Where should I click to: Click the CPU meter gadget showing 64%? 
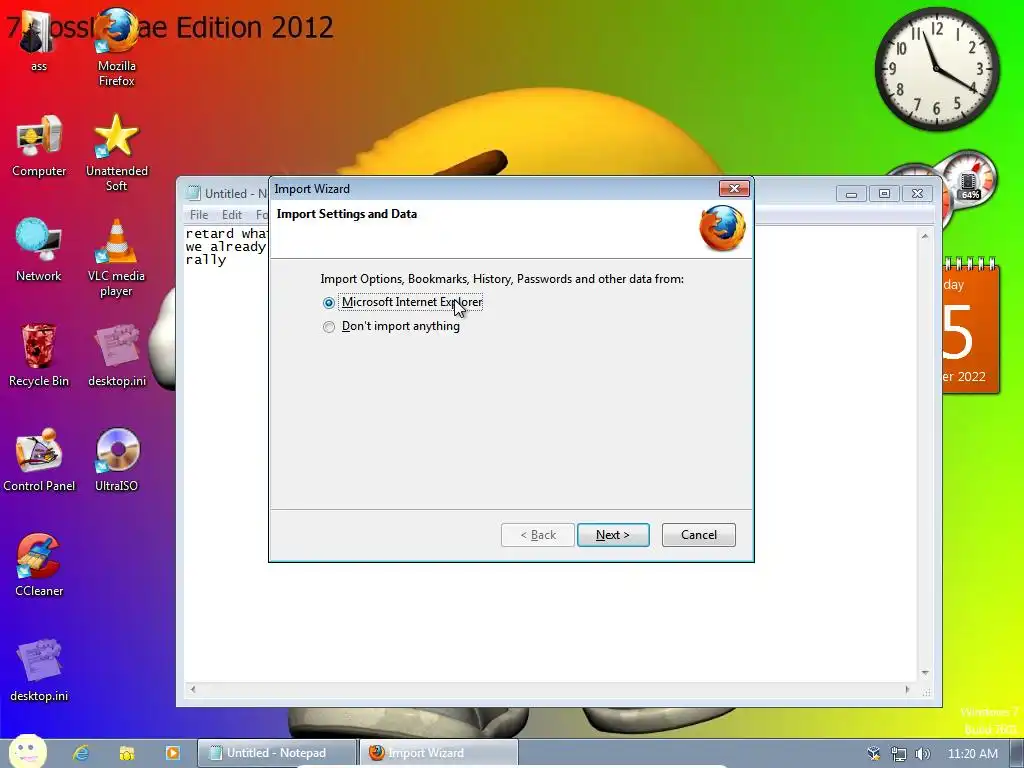970,178
